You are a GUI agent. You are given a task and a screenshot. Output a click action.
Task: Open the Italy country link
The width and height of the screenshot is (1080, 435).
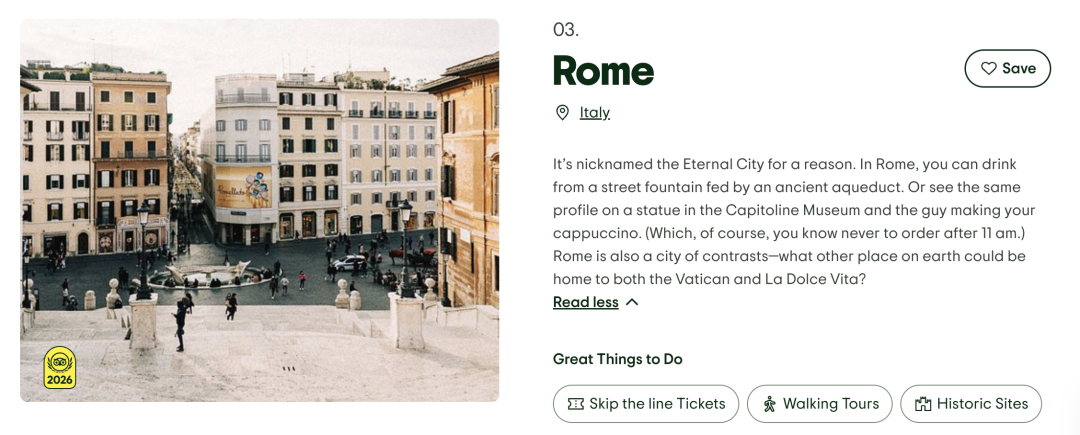click(595, 113)
